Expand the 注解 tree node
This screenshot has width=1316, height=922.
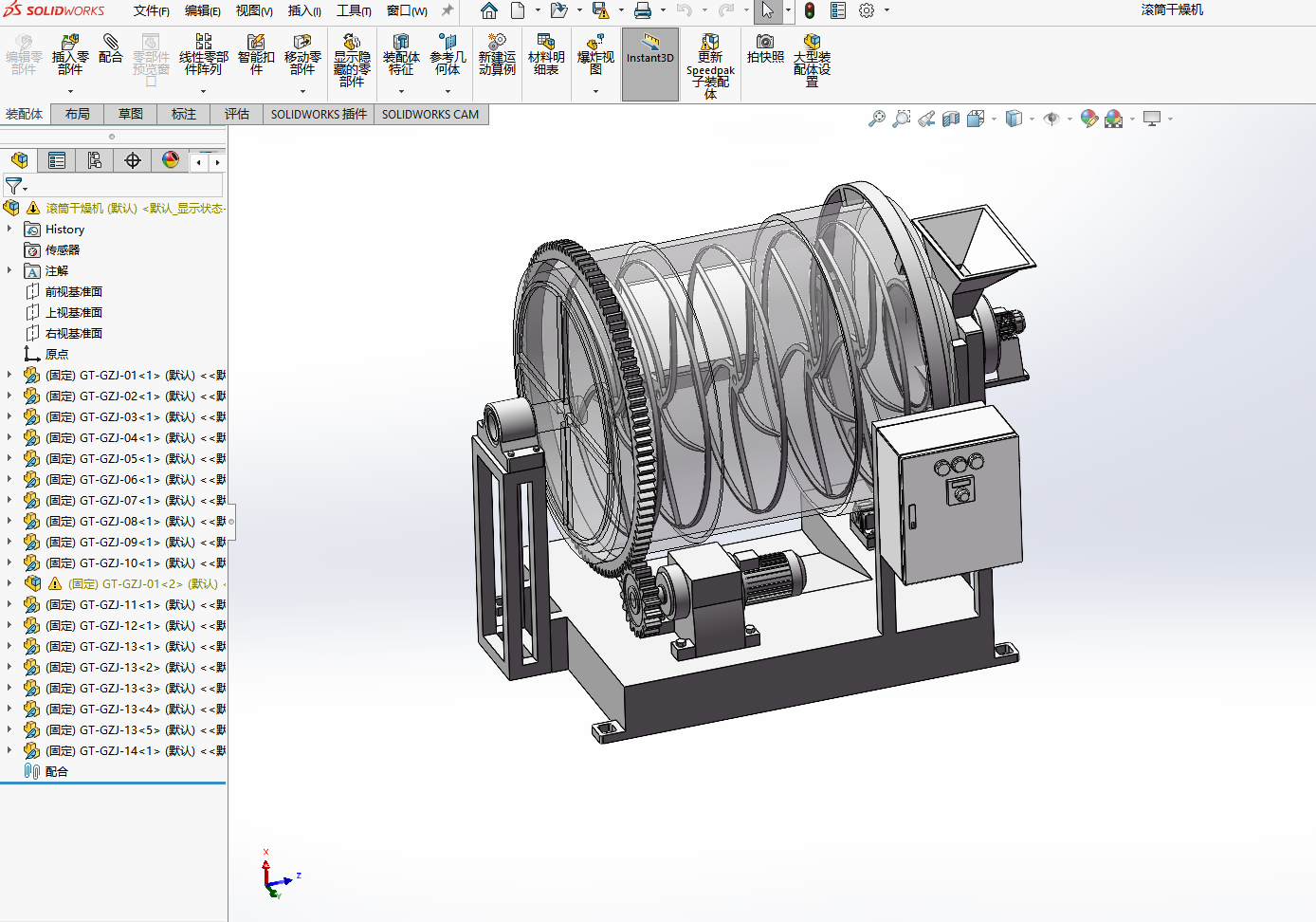pos(9,270)
